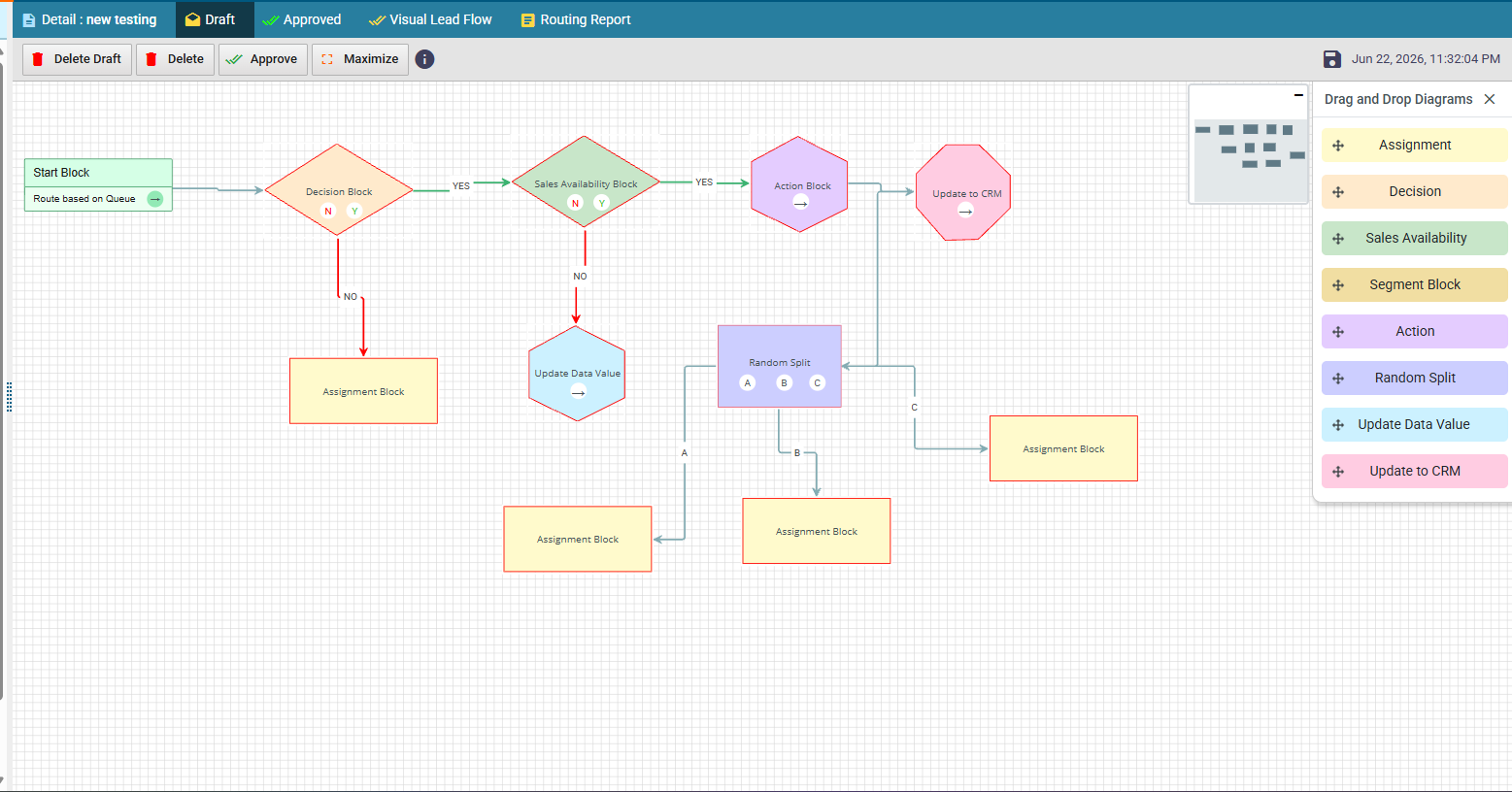
Task: Select the N option in Decision Block
Action: pyautogui.click(x=328, y=211)
